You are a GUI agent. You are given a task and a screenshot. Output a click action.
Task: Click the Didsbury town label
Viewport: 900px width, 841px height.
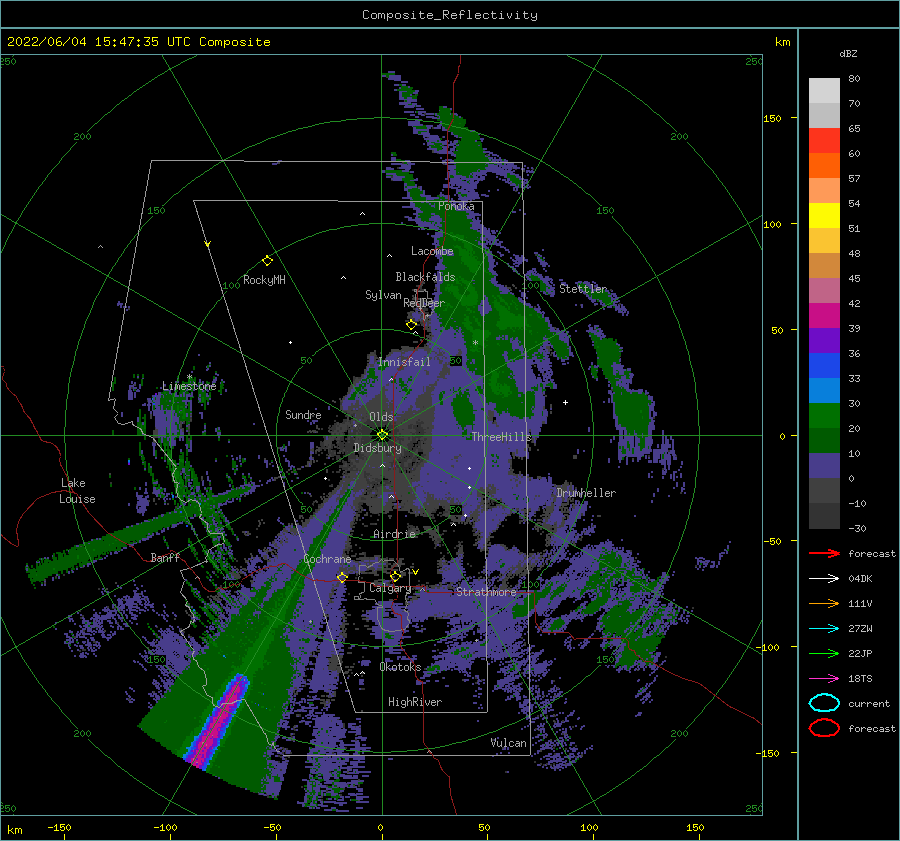tap(377, 448)
